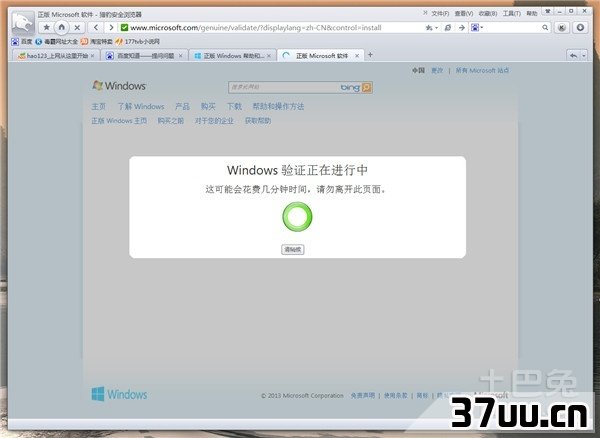Open the 毒霸网址大全 bookmark
This screenshot has height=438, width=600.
click(57, 41)
